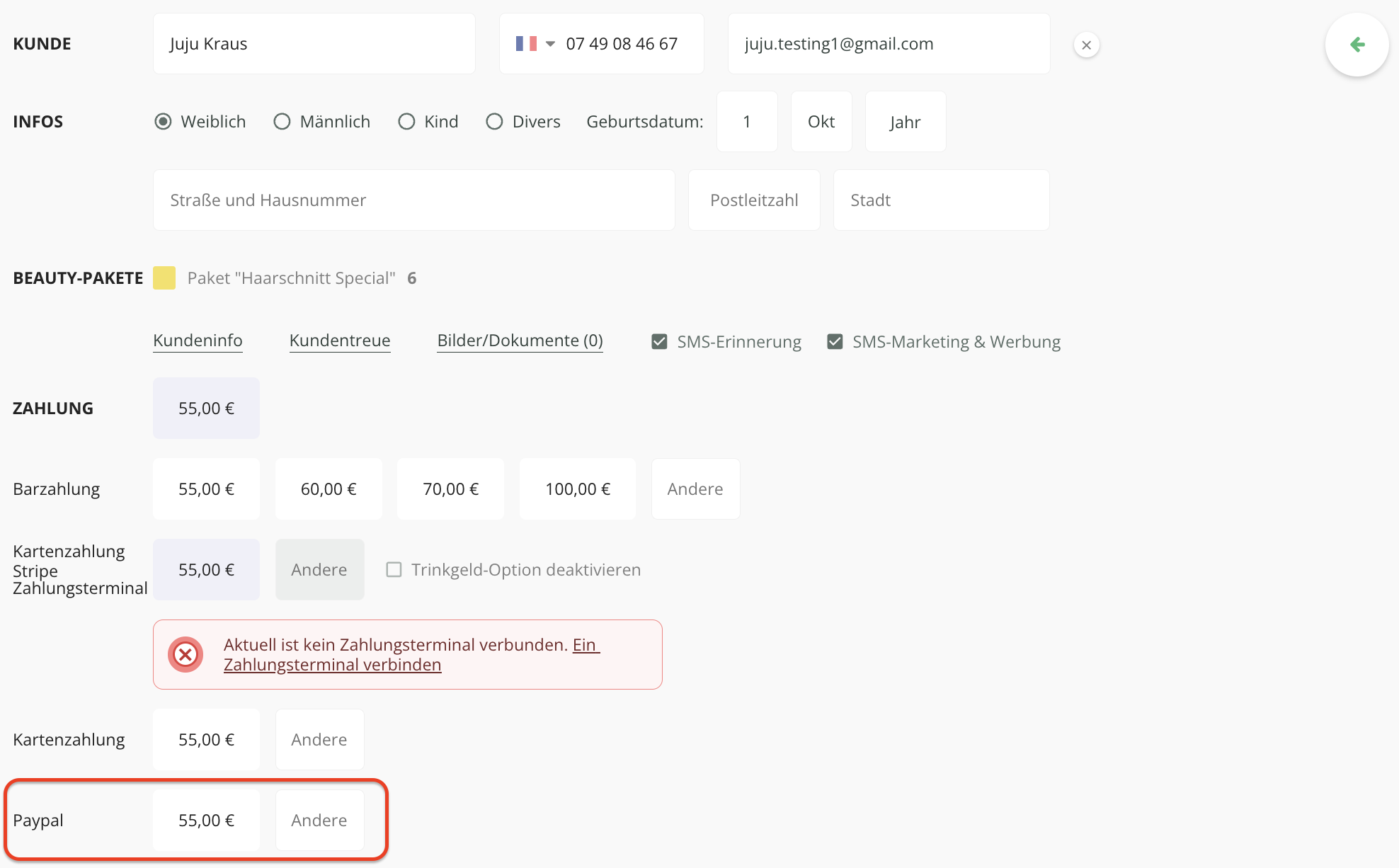
Task: Click the French flag country icon
Action: (525, 44)
